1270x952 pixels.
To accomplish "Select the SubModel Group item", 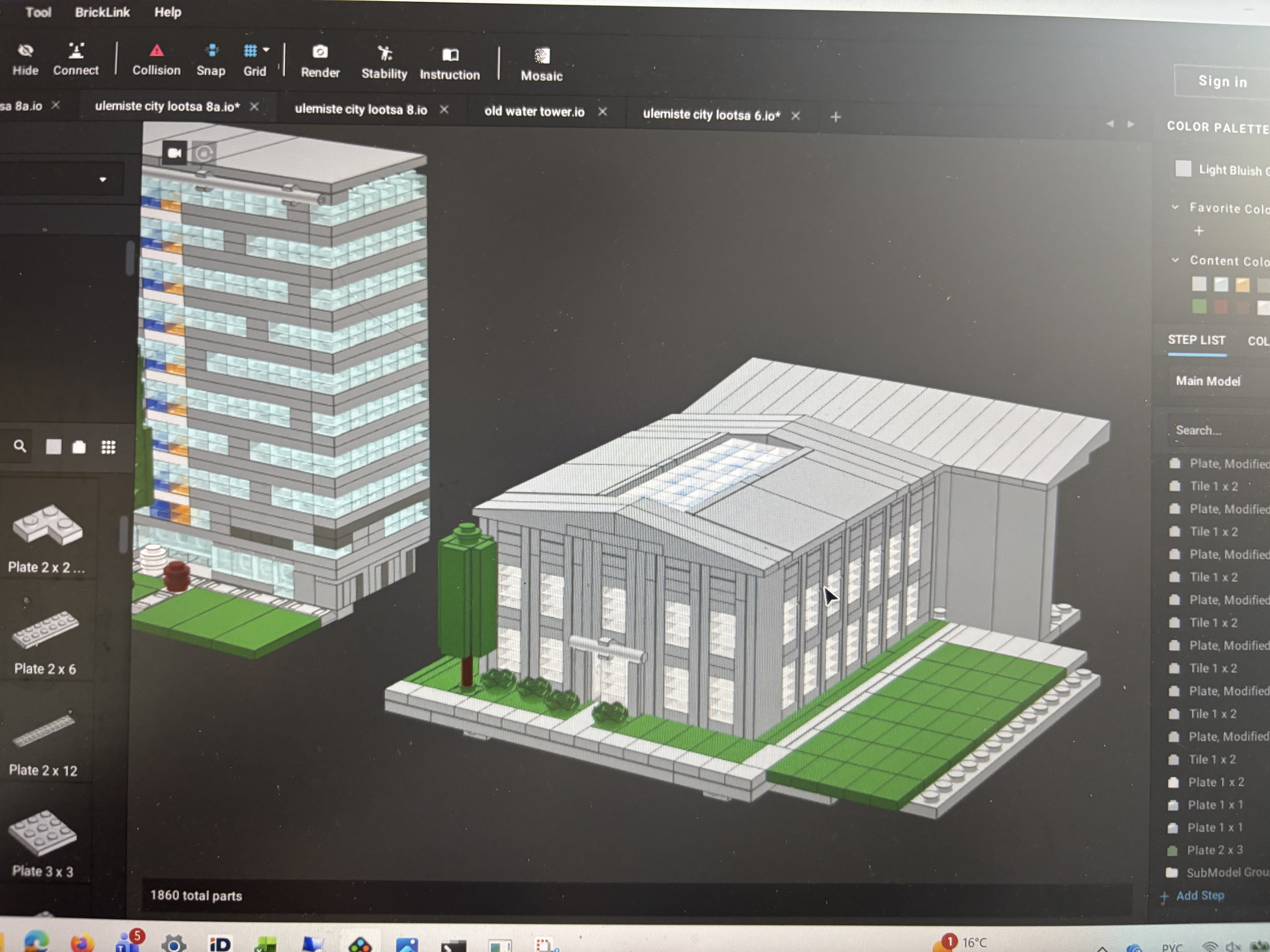I will [x=1228, y=873].
